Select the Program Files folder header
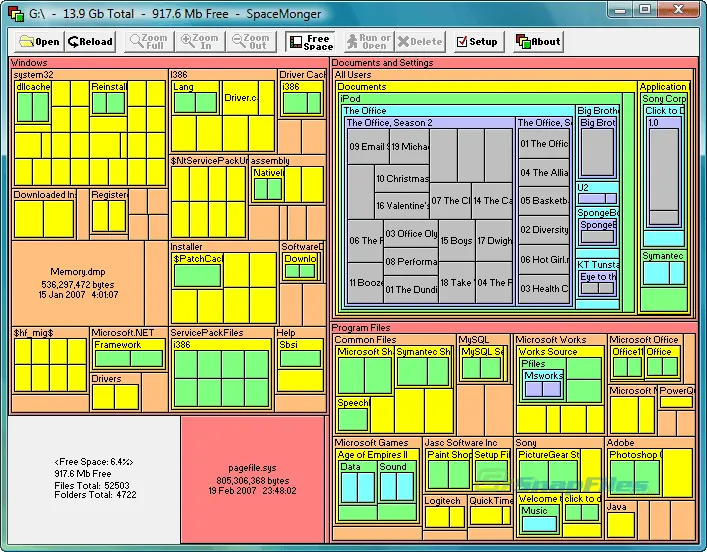Image resolution: width=707 pixels, height=552 pixels. tap(361, 328)
